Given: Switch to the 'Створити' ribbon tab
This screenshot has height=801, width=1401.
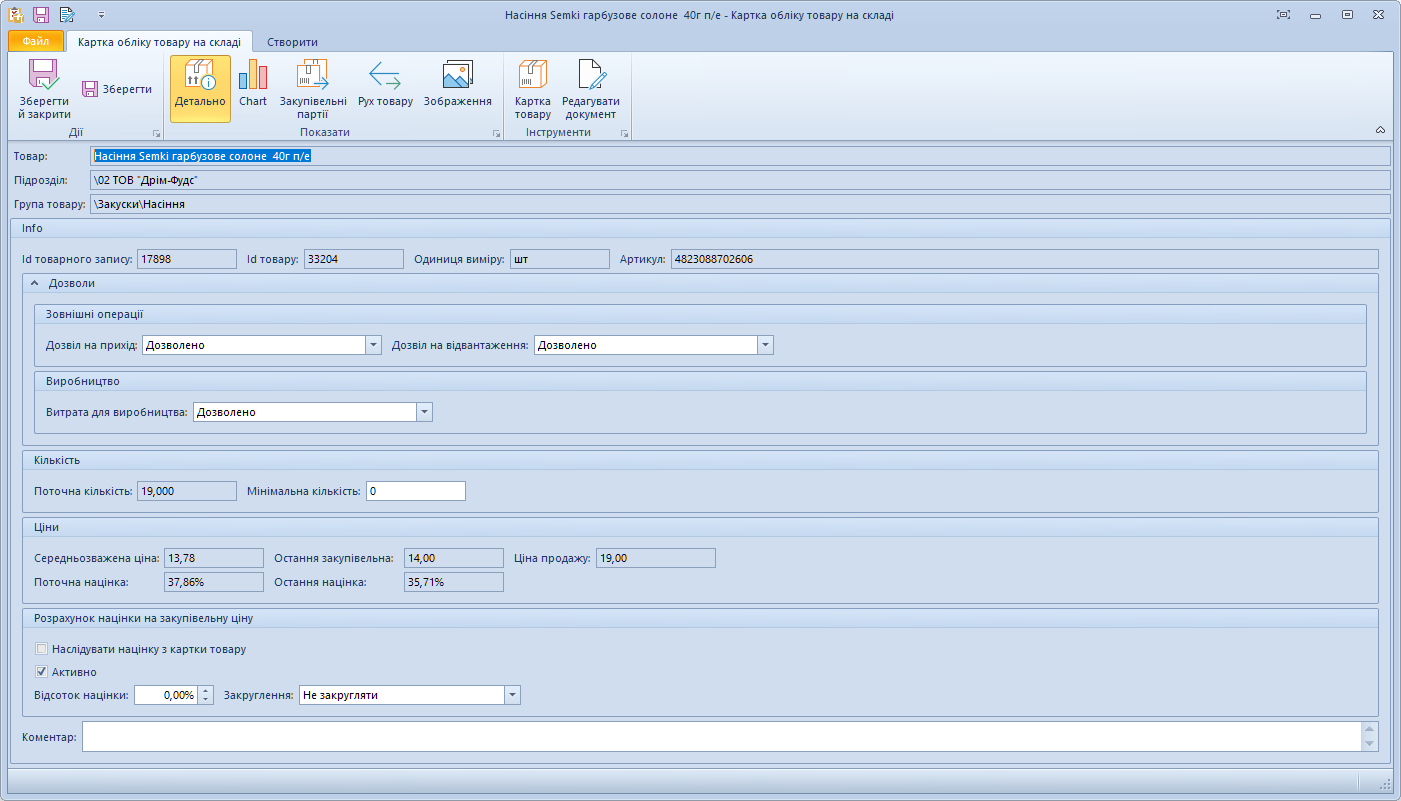Looking at the screenshot, I should click(292, 42).
